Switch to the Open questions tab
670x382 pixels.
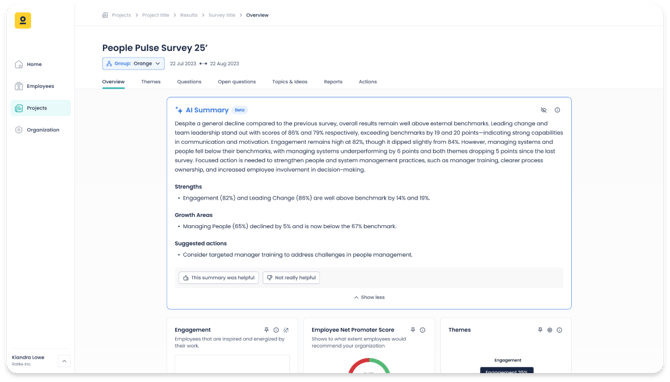(x=237, y=82)
